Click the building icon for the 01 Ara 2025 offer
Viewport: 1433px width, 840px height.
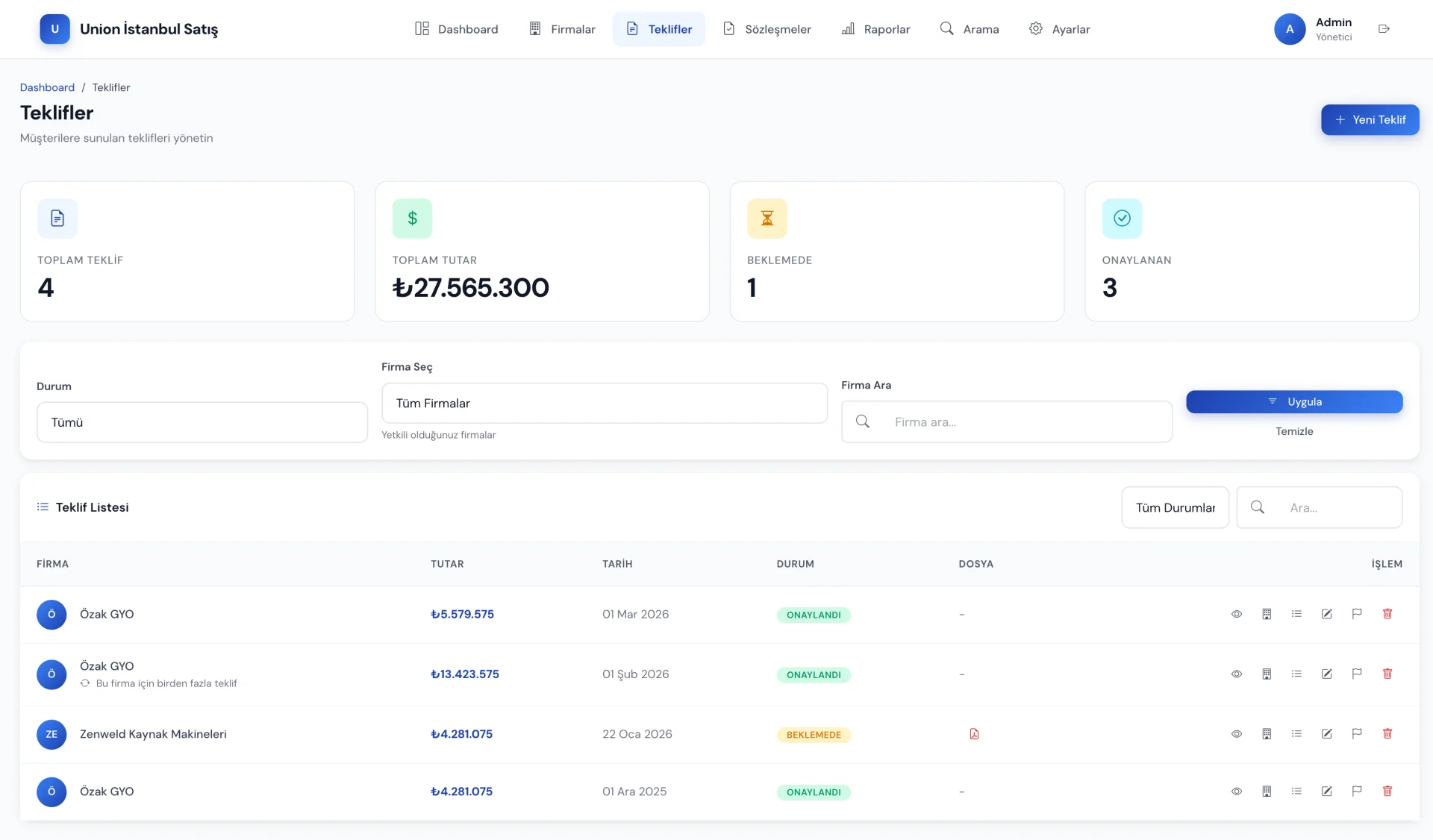click(x=1267, y=792)
